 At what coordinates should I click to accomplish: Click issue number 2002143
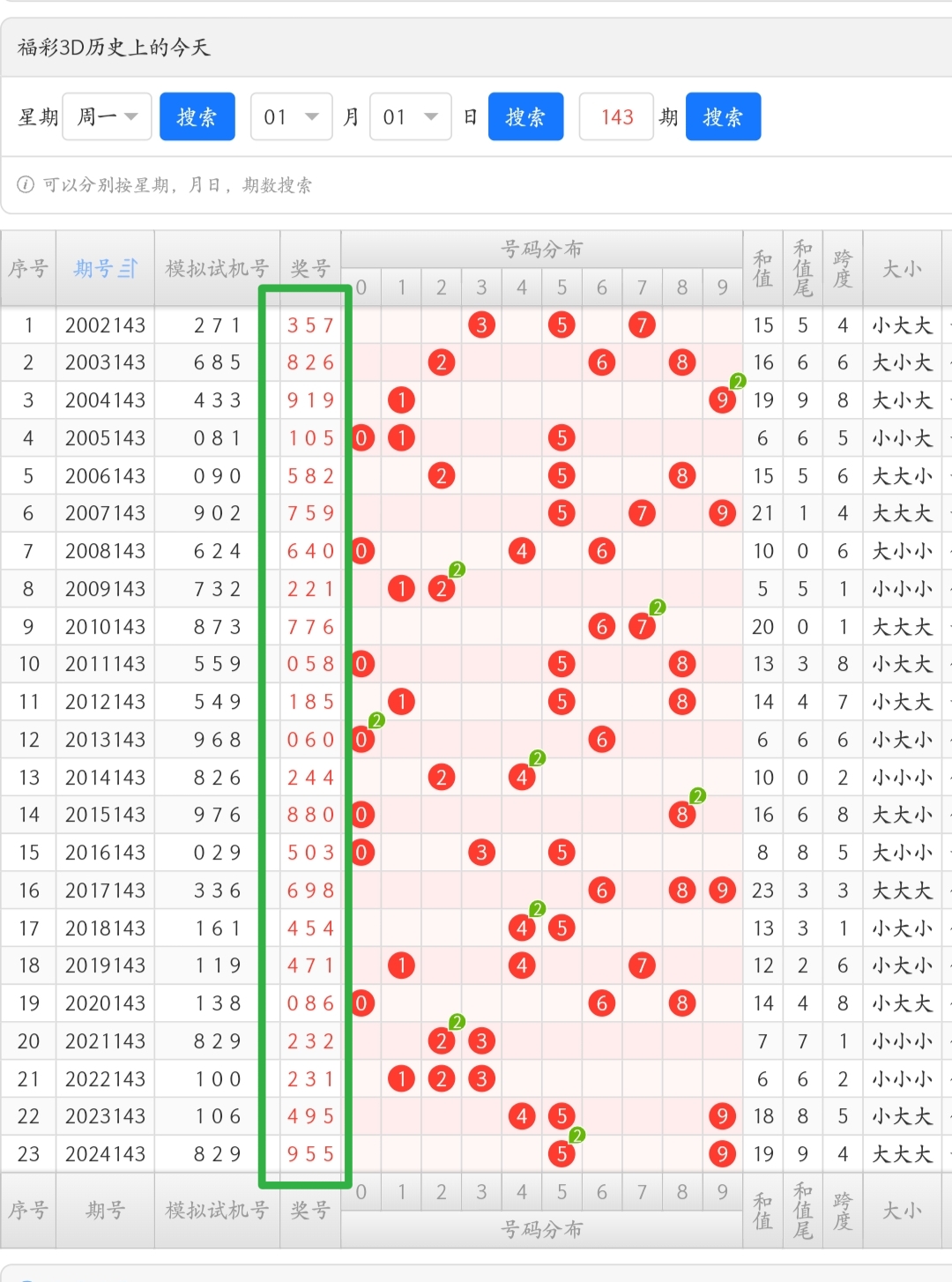(105, 325)
